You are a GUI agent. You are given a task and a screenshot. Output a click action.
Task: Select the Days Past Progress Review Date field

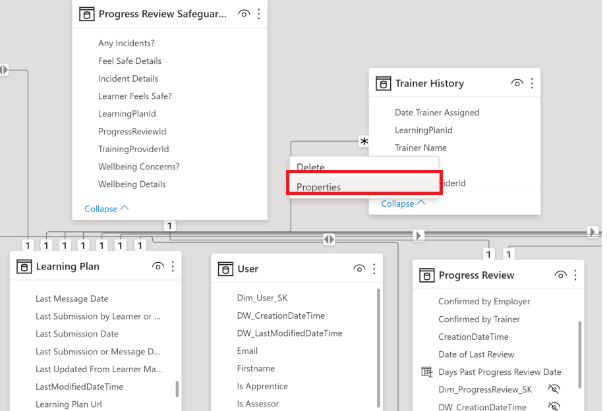click(500, 372)
